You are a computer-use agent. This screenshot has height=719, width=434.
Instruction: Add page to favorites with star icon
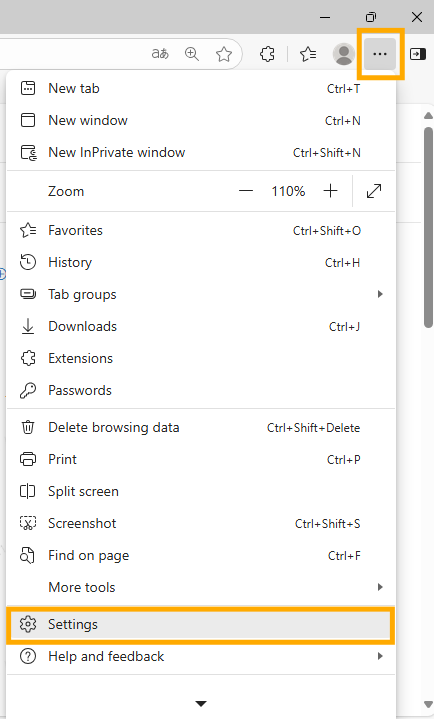click(224, 54)
